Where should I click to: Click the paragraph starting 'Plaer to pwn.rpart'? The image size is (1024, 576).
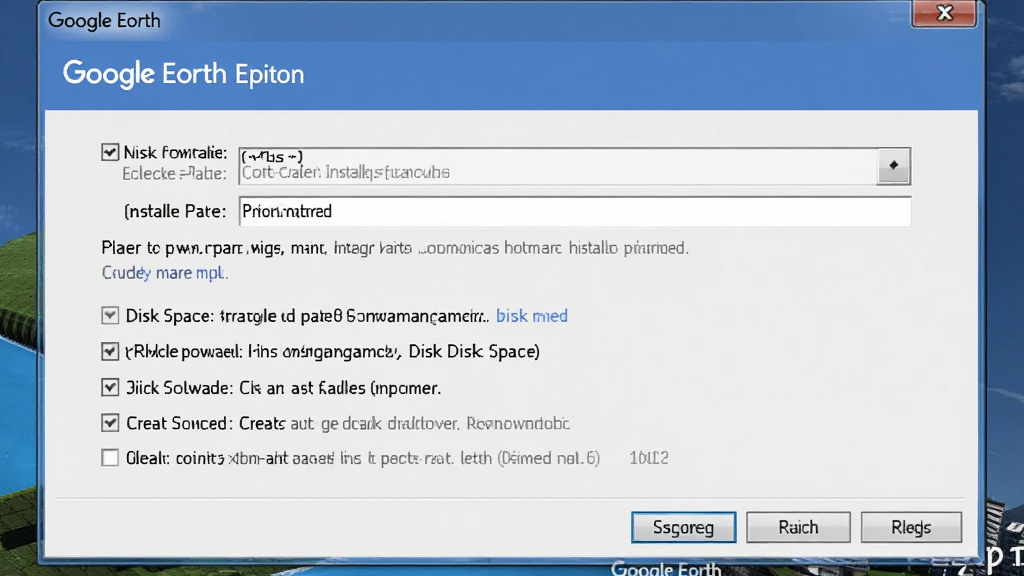[x=394, y=248]
